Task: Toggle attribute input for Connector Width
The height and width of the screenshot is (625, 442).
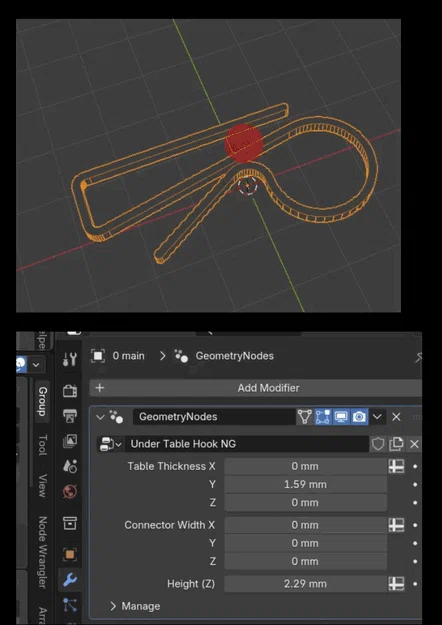Action: click(396, 525)
